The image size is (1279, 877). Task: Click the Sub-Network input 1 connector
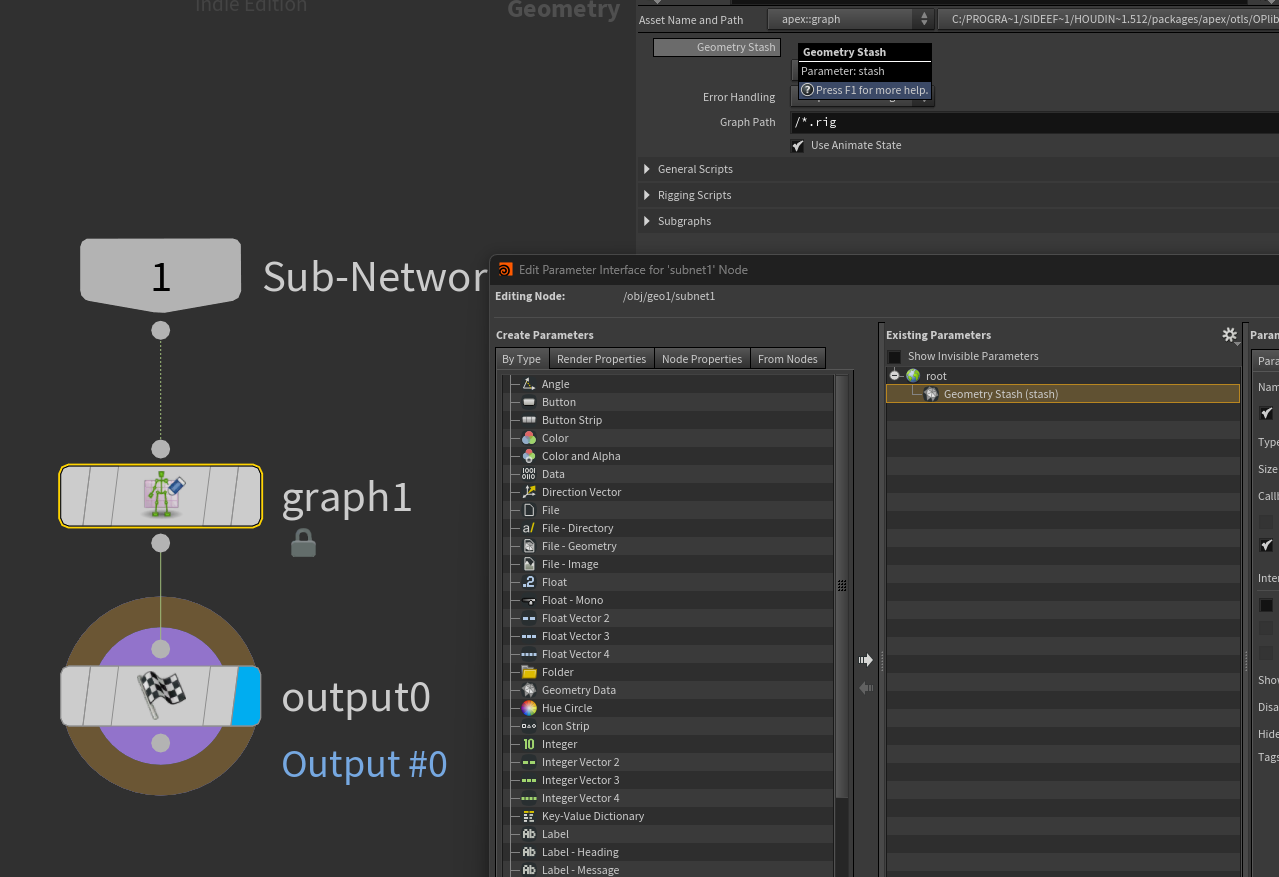click(x=160, y=330)
